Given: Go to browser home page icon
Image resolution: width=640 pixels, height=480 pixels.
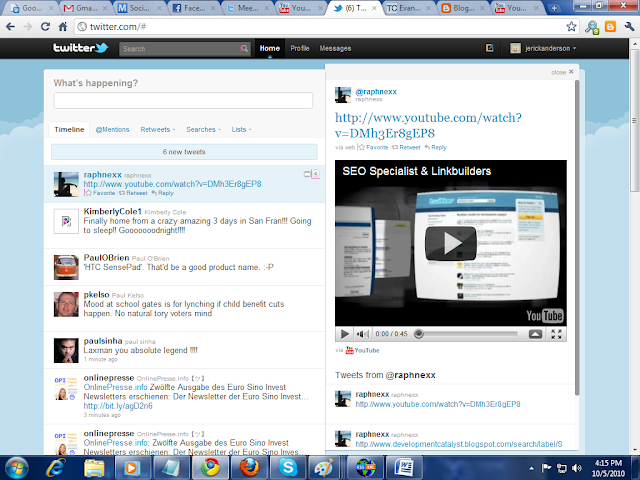Looking at the screenshot, I should (62, 27).
